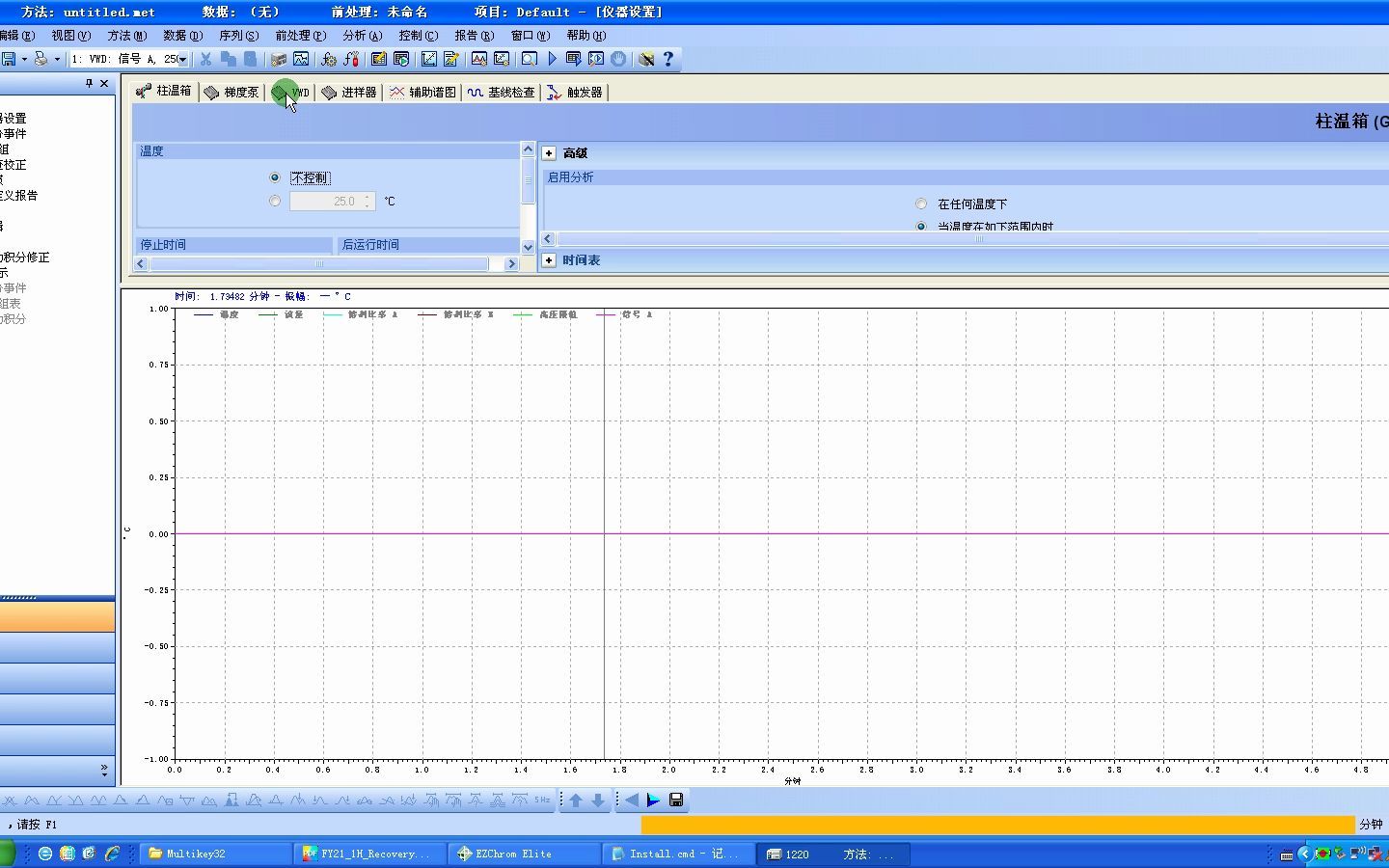Click the stop run hand icon

pyautogui.click(x=618, y=59)
